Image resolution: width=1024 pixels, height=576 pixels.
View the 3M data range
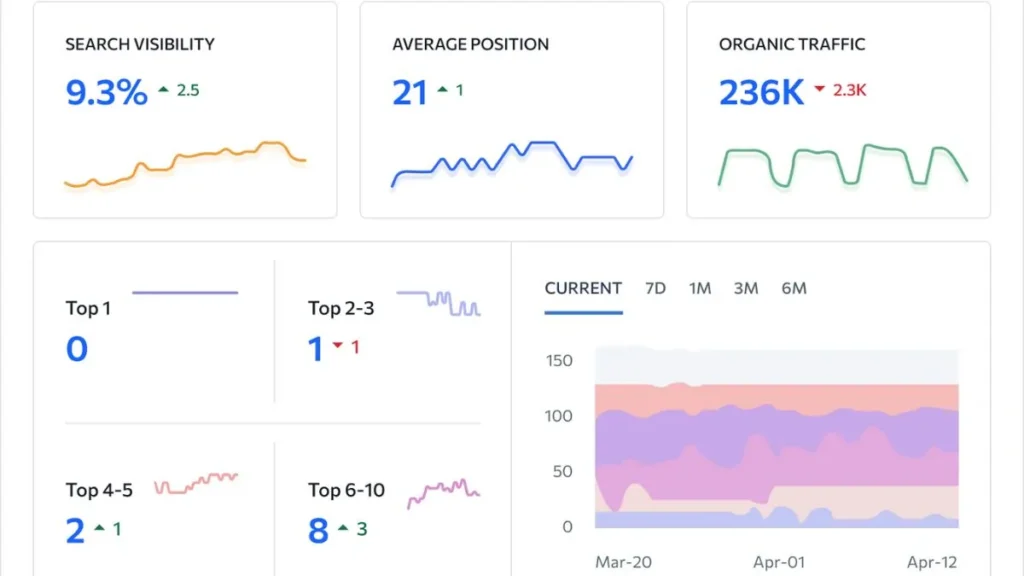coord(745,288)
